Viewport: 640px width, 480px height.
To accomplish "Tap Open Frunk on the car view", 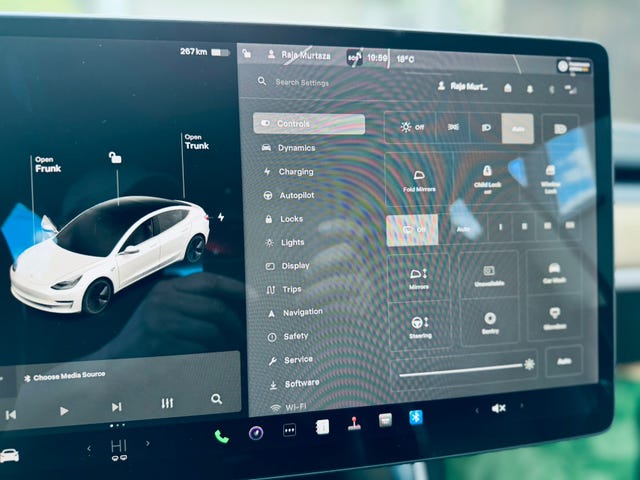I will (x=48, y=164).
